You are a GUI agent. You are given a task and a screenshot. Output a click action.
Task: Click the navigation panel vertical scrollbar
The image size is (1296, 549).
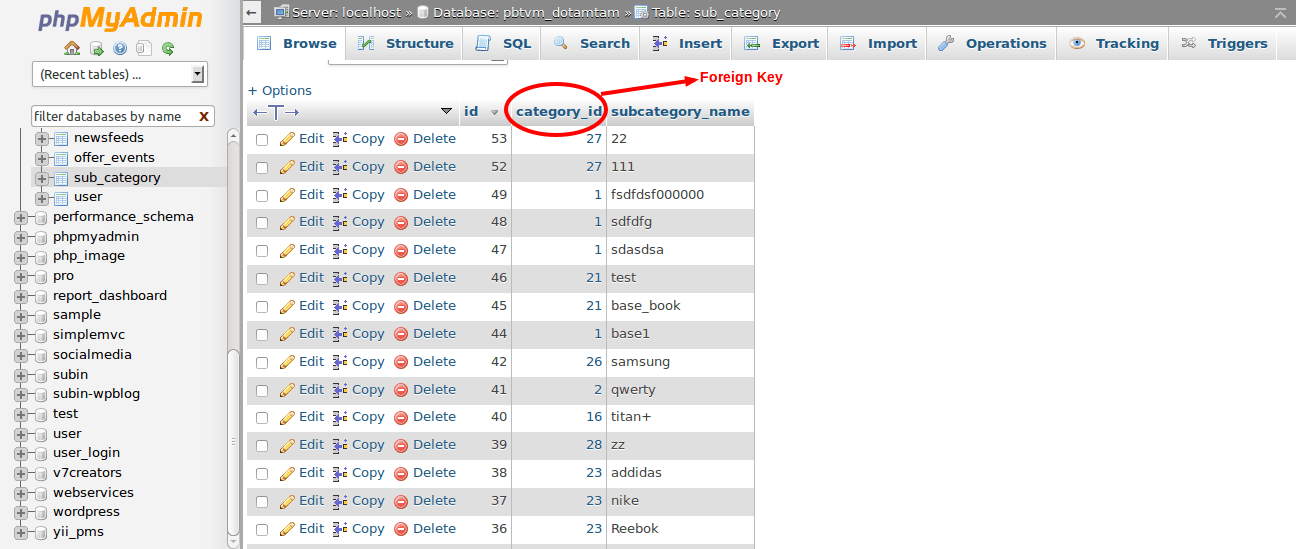(x=233, y=445)
